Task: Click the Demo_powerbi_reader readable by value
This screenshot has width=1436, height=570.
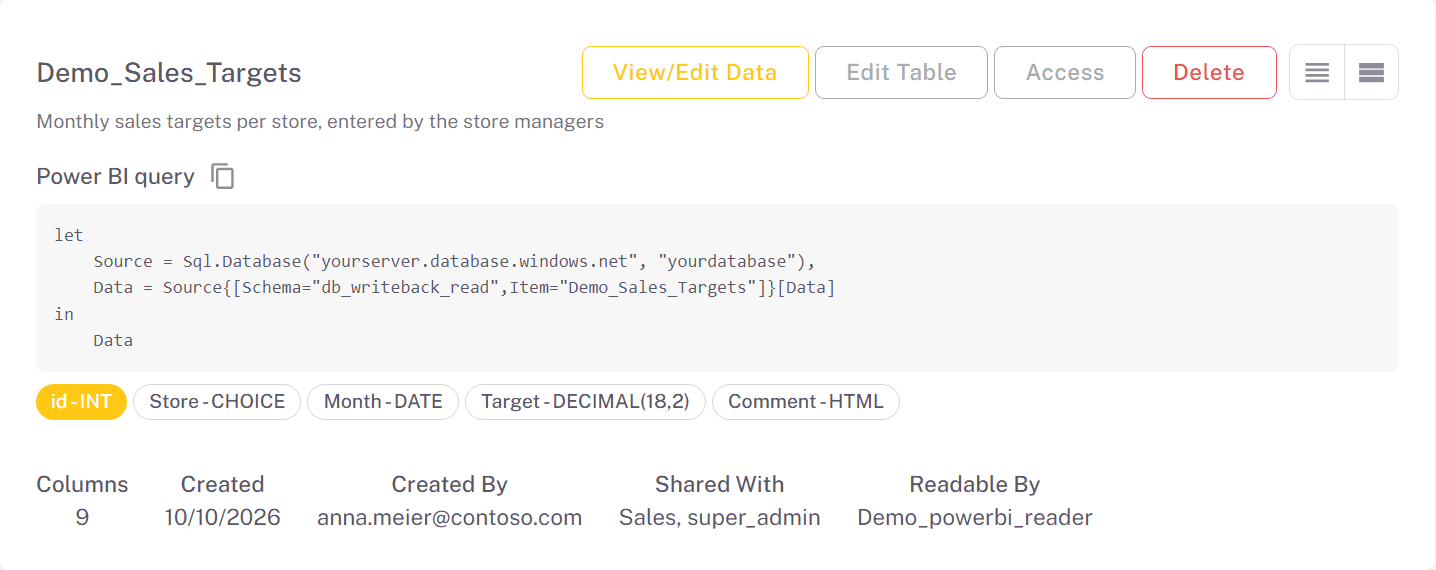Action: click(x=975, y=518)
